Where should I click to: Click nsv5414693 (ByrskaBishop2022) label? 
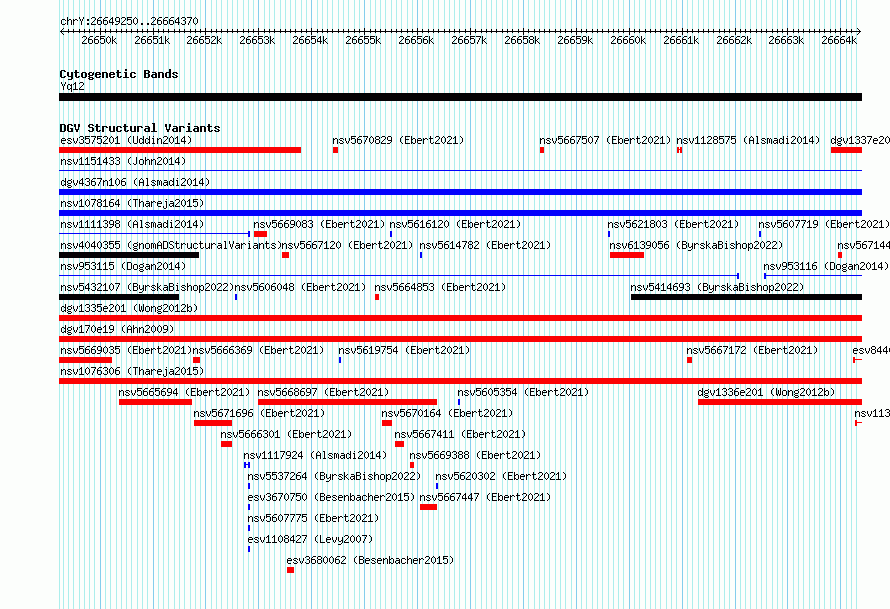tap(717, 287)
